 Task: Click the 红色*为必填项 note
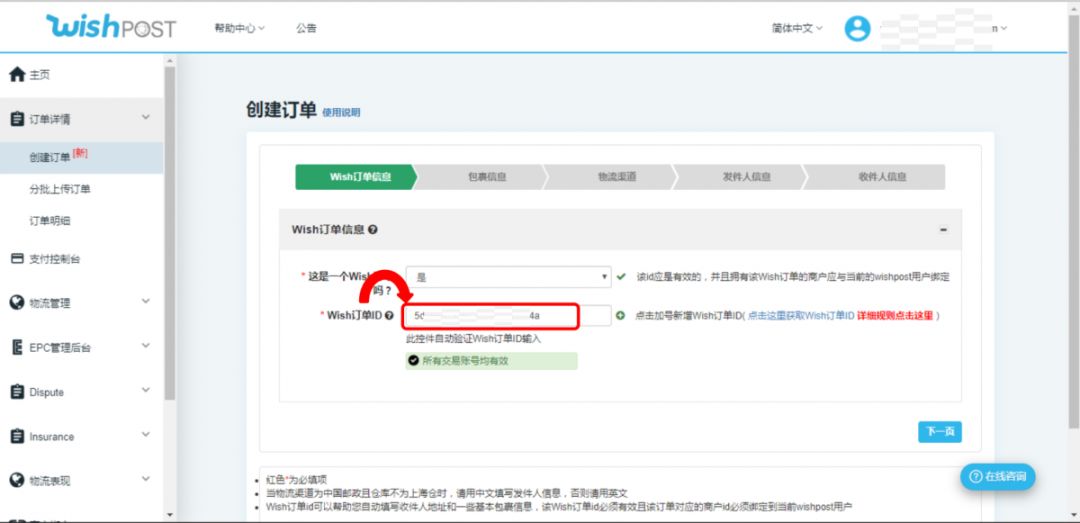[x=296, y=480]
